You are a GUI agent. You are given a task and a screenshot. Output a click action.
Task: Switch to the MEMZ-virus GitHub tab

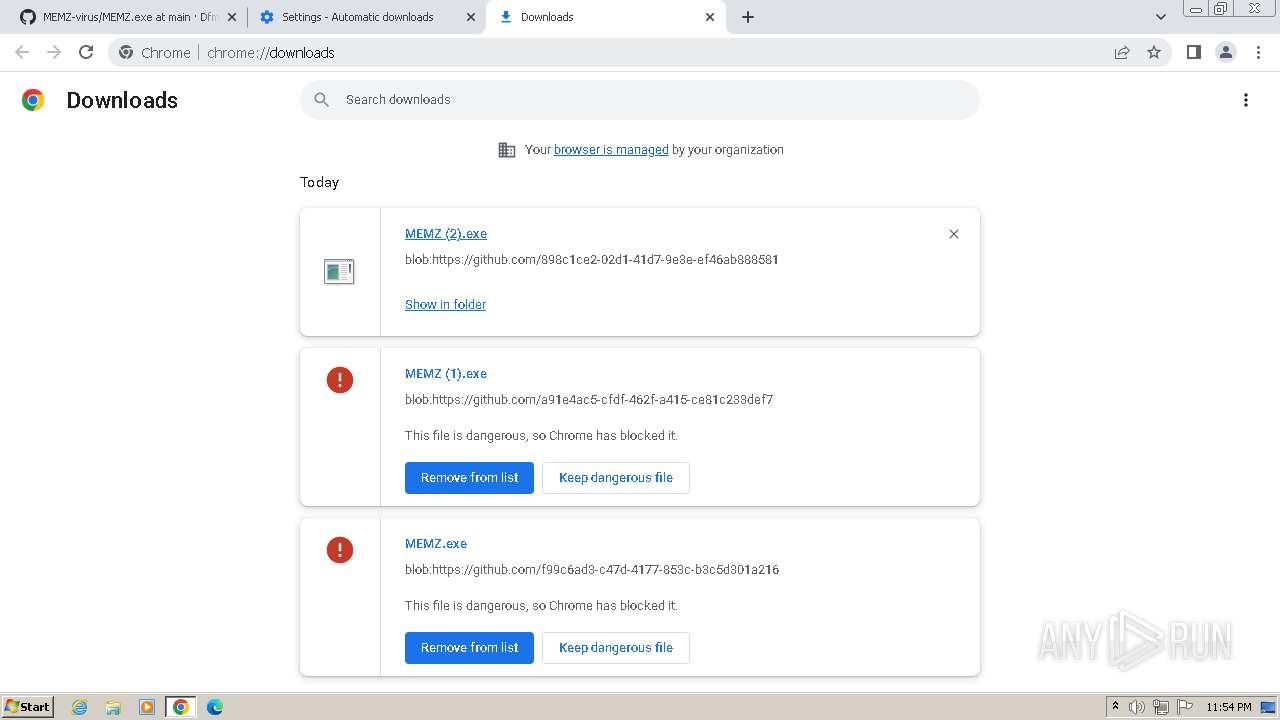tap(127, 17)
